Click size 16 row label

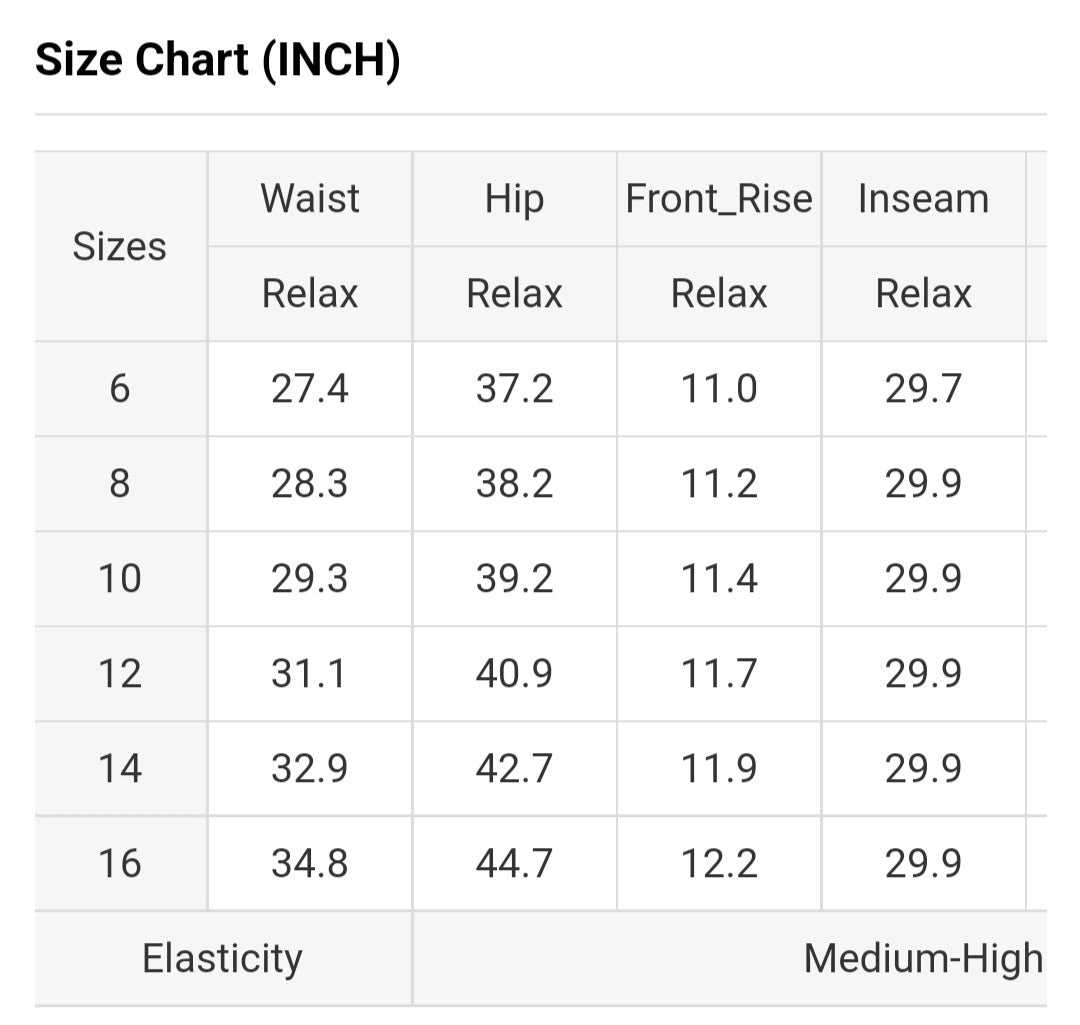click(120, 863)
